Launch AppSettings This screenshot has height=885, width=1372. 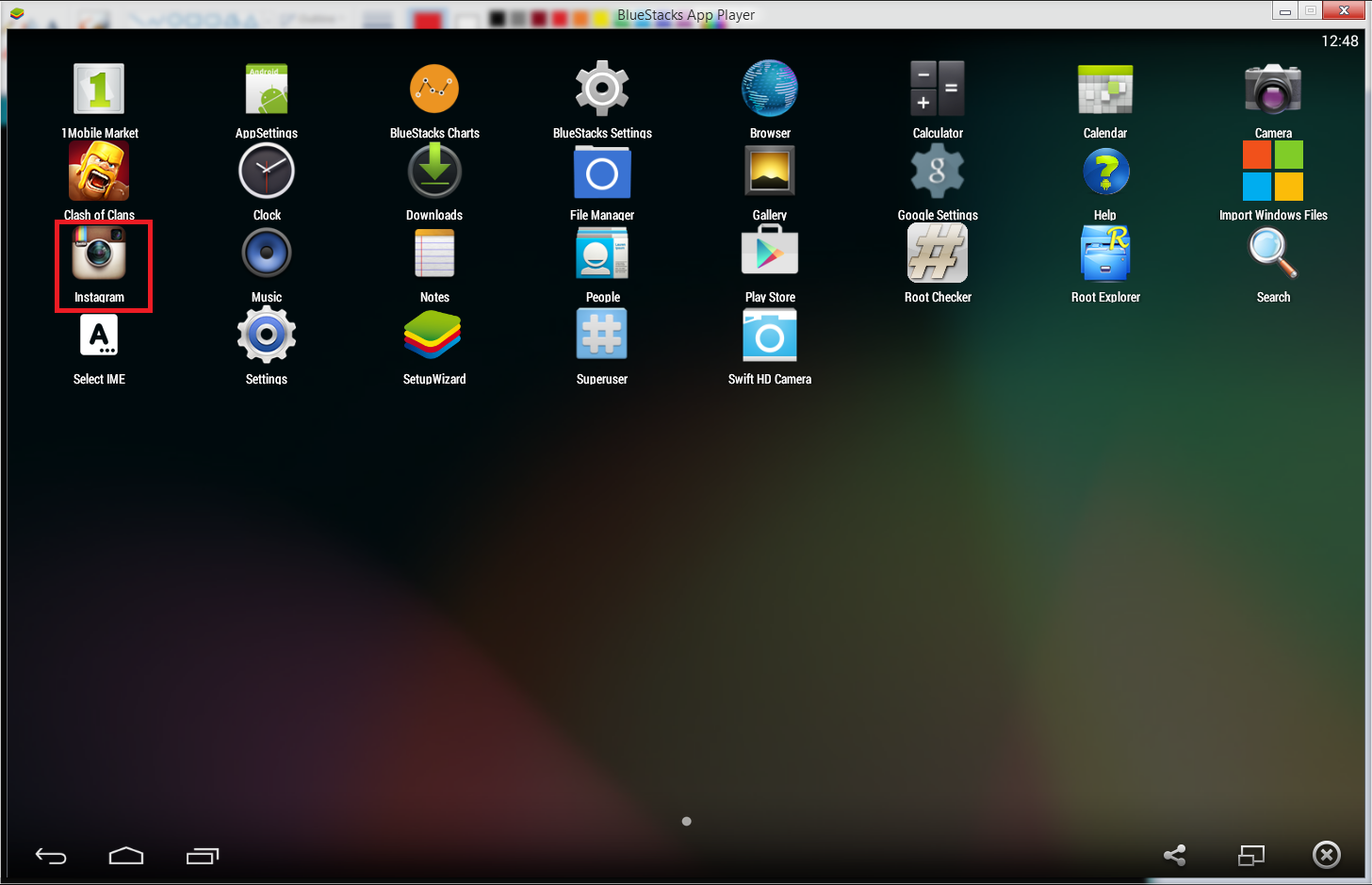pos(267,90)
